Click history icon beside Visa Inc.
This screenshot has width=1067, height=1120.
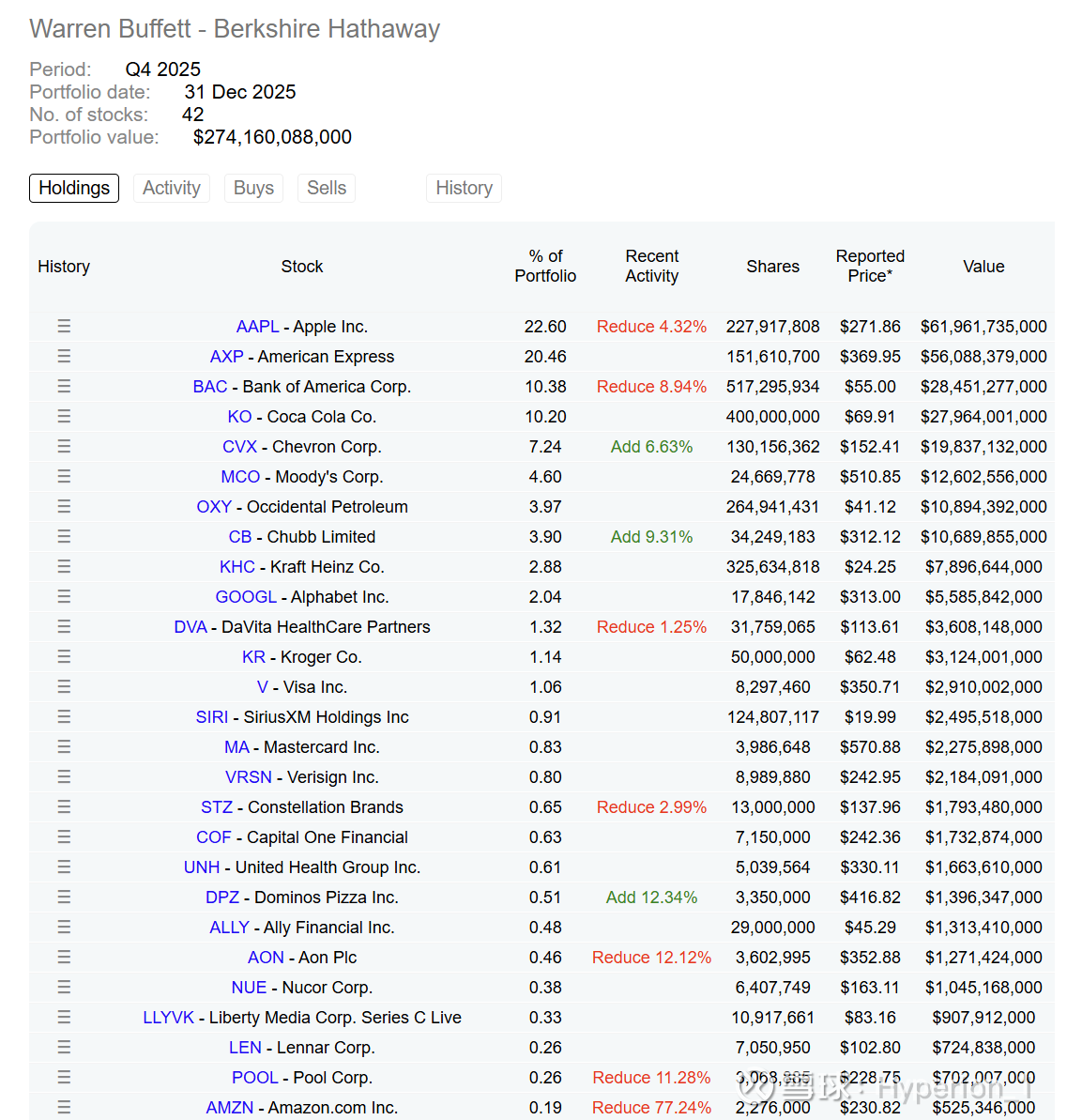pyautogui.click(x=64, y=686)
